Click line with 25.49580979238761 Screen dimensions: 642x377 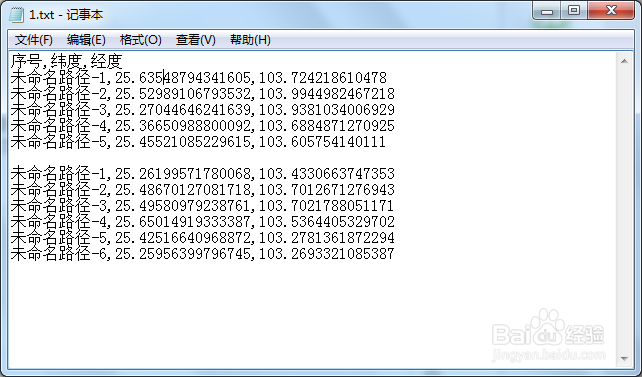(x=202, y=205)
